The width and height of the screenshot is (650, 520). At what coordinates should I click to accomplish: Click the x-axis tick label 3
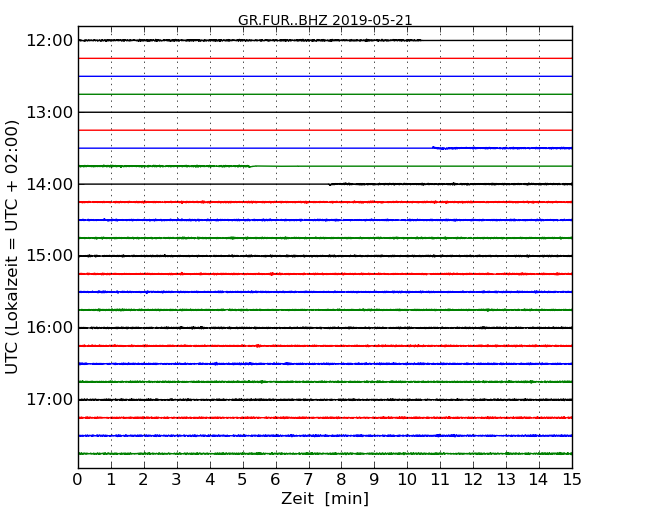pos(177,480)
